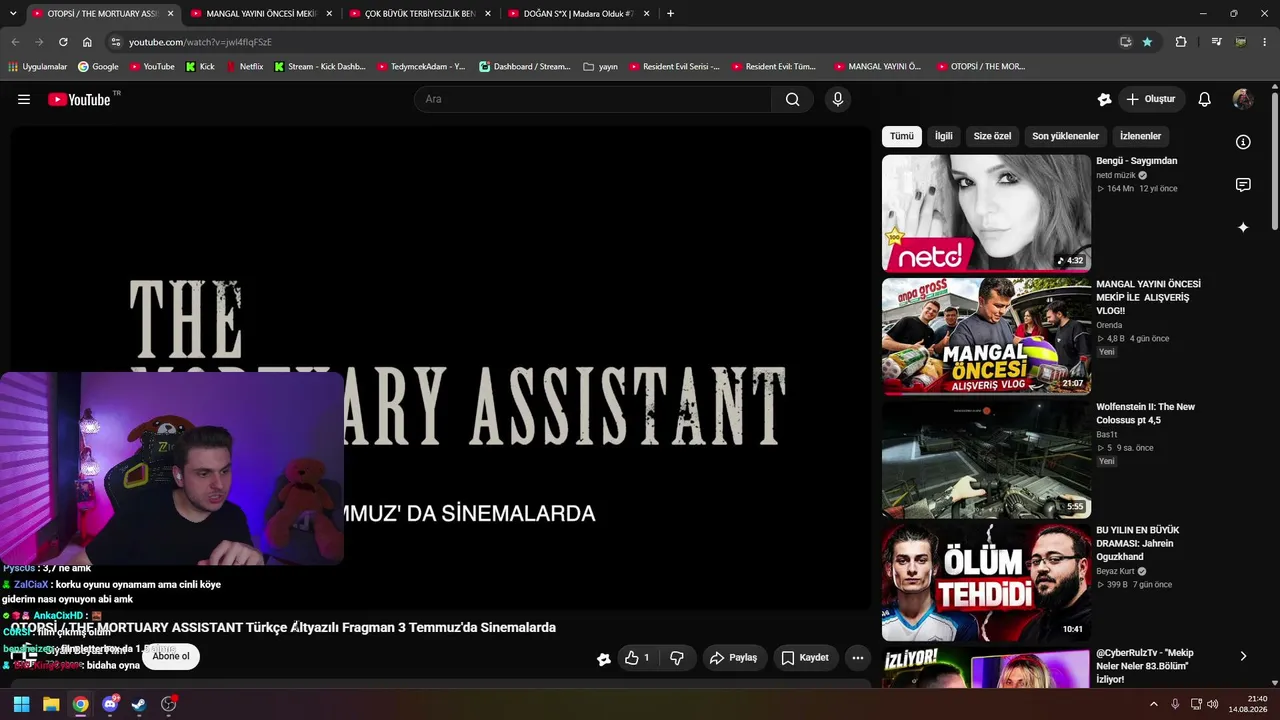This screenshot has height=720, width=1280.
Task: Open the BU YILIN EN BÜYÜK DRAMASI title
Action: pos(1140,543)
